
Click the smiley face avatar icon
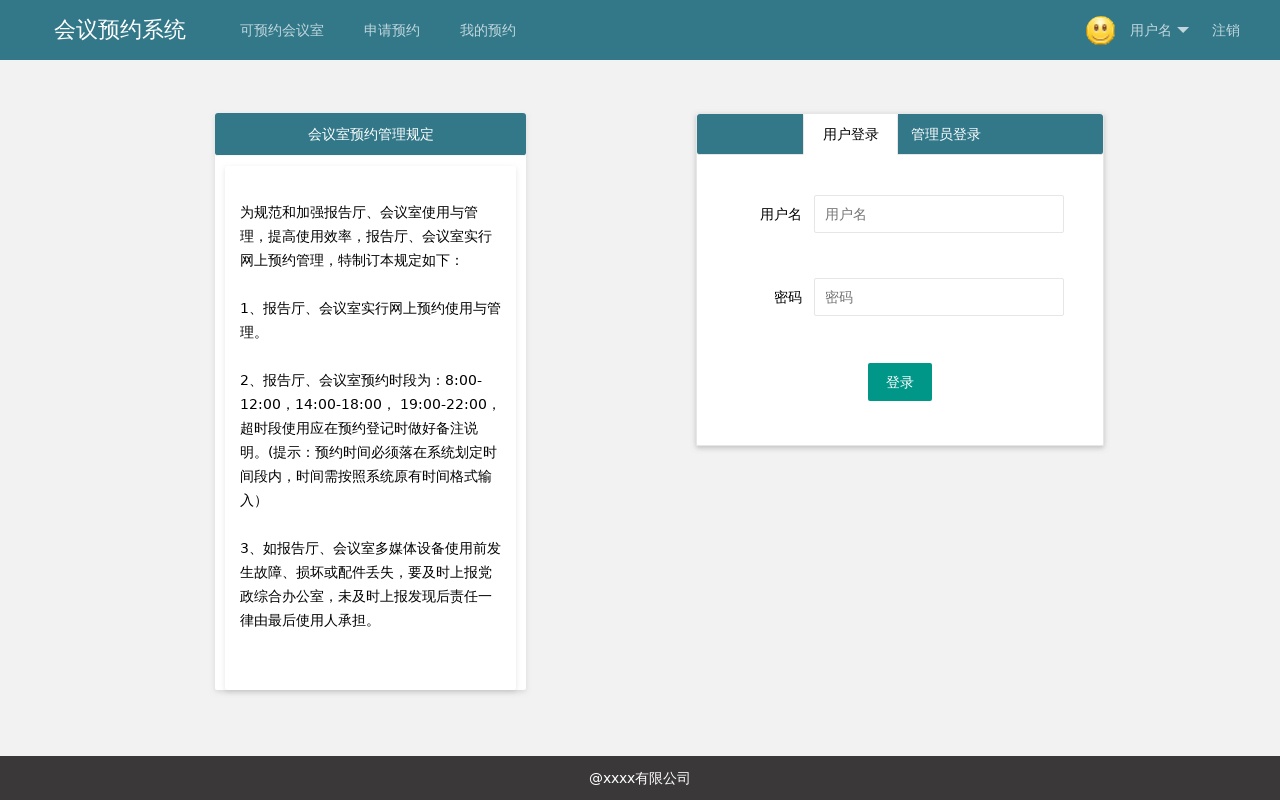pyautogui.click(x=1100, y=30)
